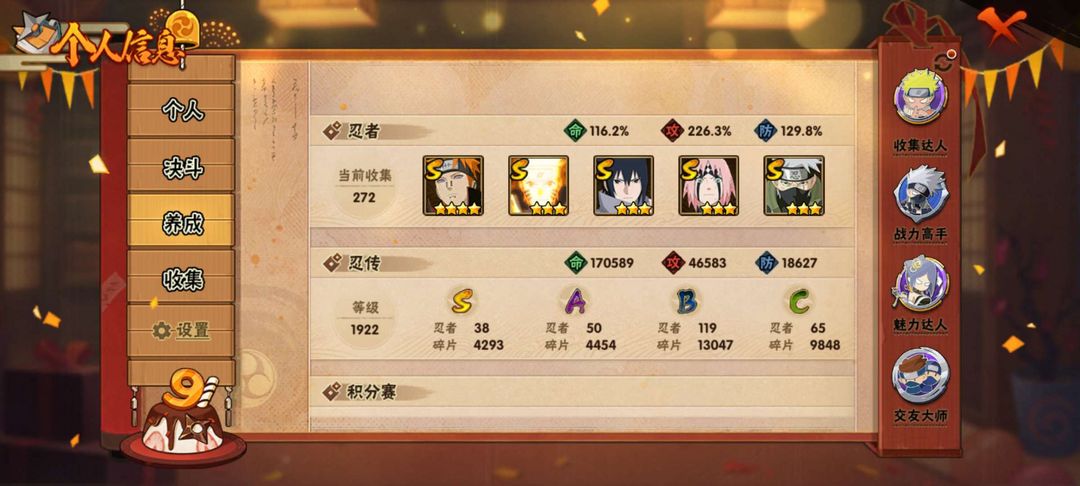This screenshot has width=1080, height=486.
Task: Open the 战力高手 badge icon
Action: tap(920, 192)
